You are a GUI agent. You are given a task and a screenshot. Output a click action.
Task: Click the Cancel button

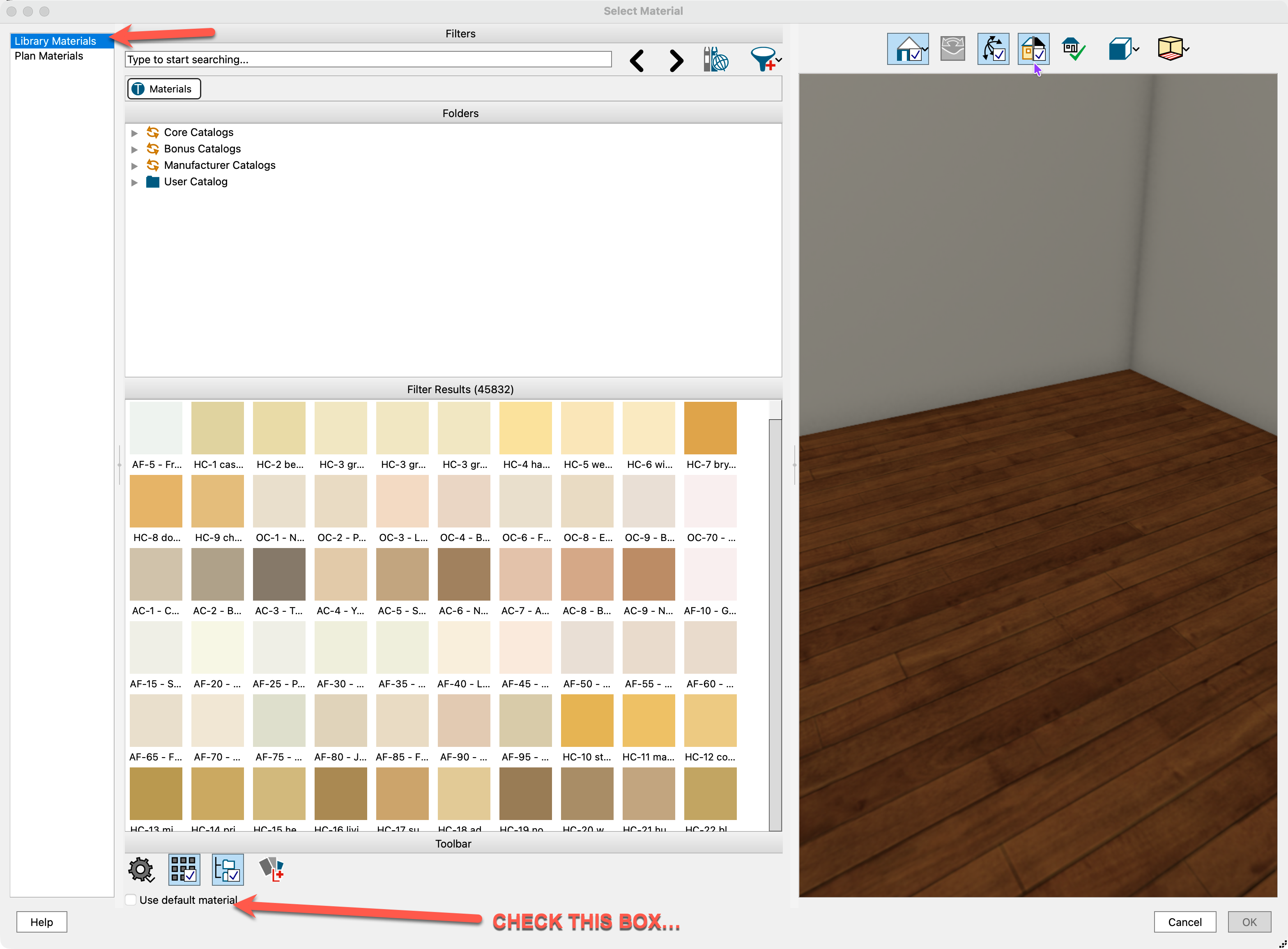pos(1184,921)
